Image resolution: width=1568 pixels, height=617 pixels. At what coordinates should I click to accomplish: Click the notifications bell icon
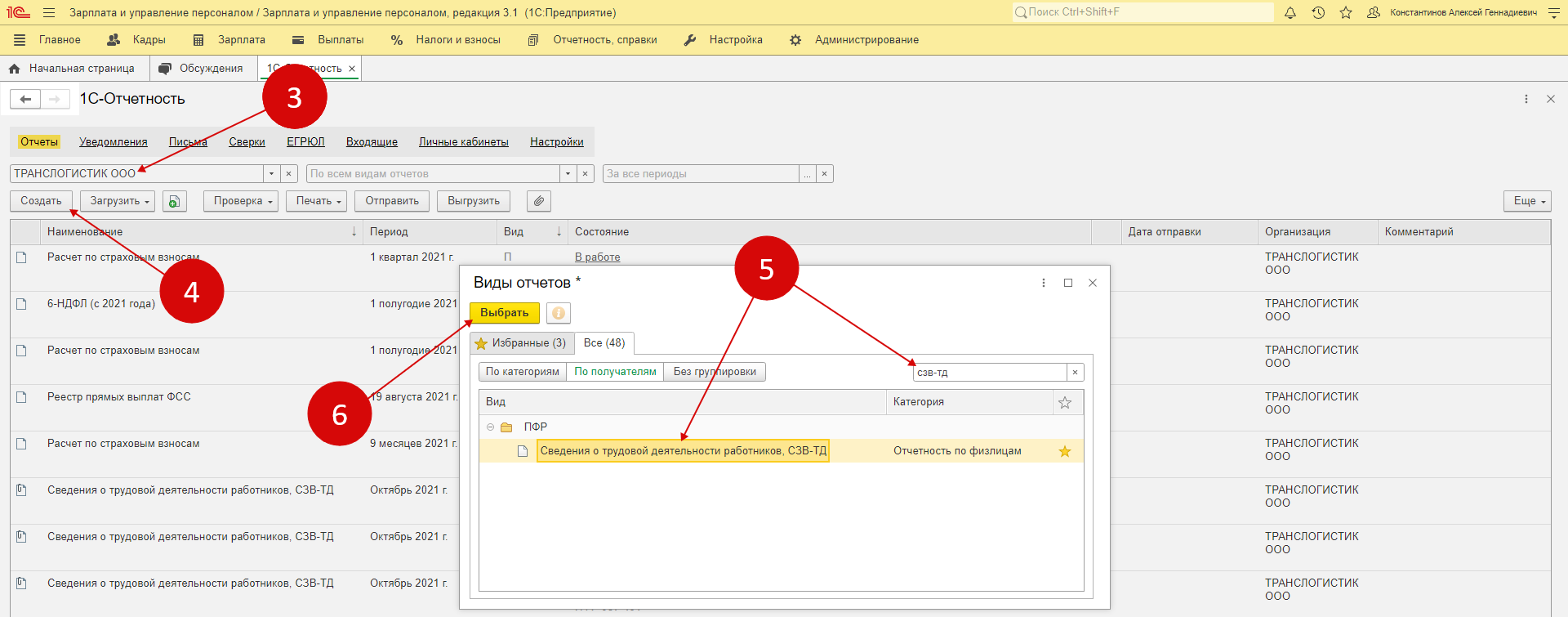pyautogui.click(x=1290, y=12)
